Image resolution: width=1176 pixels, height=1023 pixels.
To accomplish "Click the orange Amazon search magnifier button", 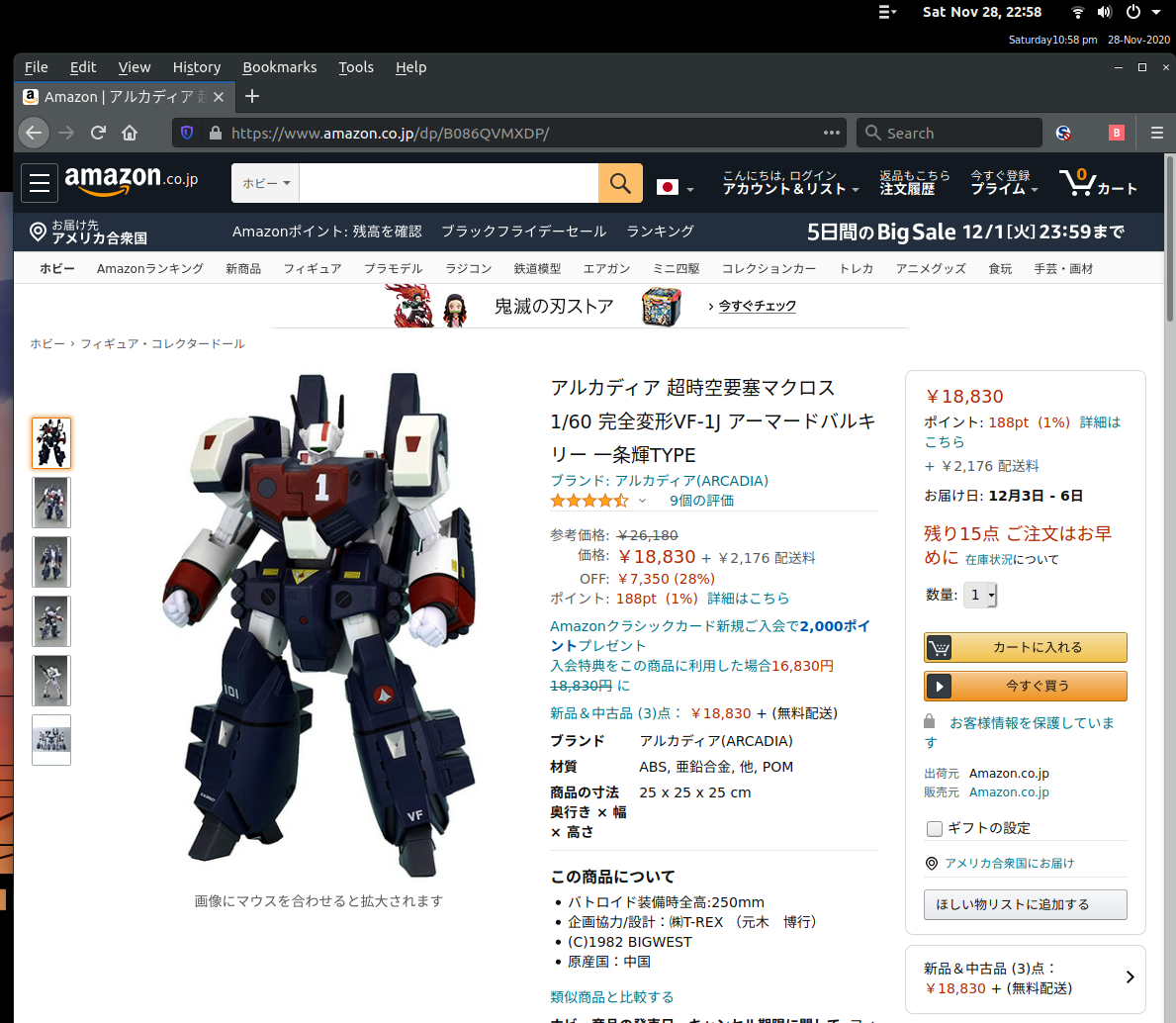I will 619,183.
